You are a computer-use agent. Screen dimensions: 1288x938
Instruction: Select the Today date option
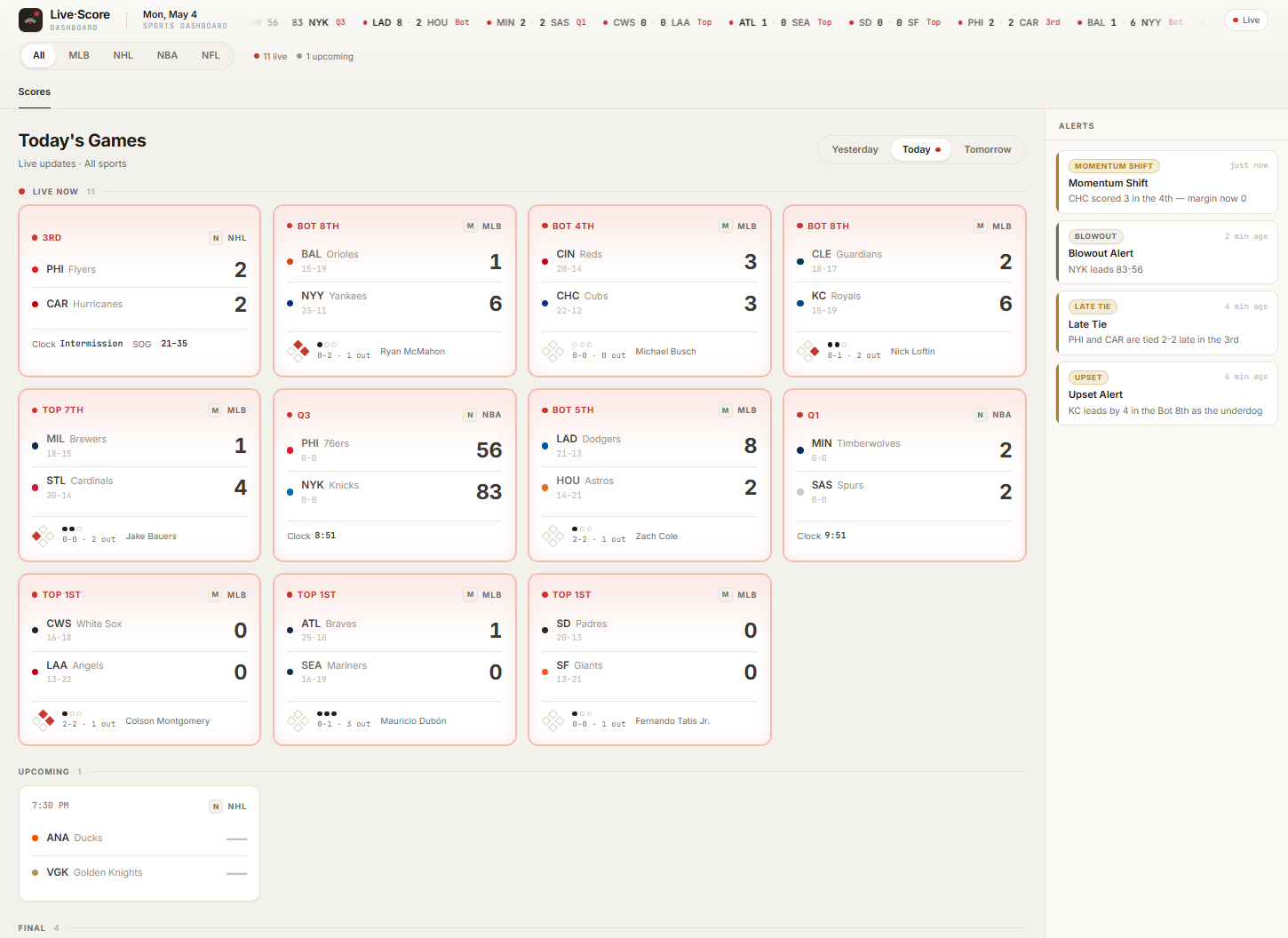(x=921, y=150)
